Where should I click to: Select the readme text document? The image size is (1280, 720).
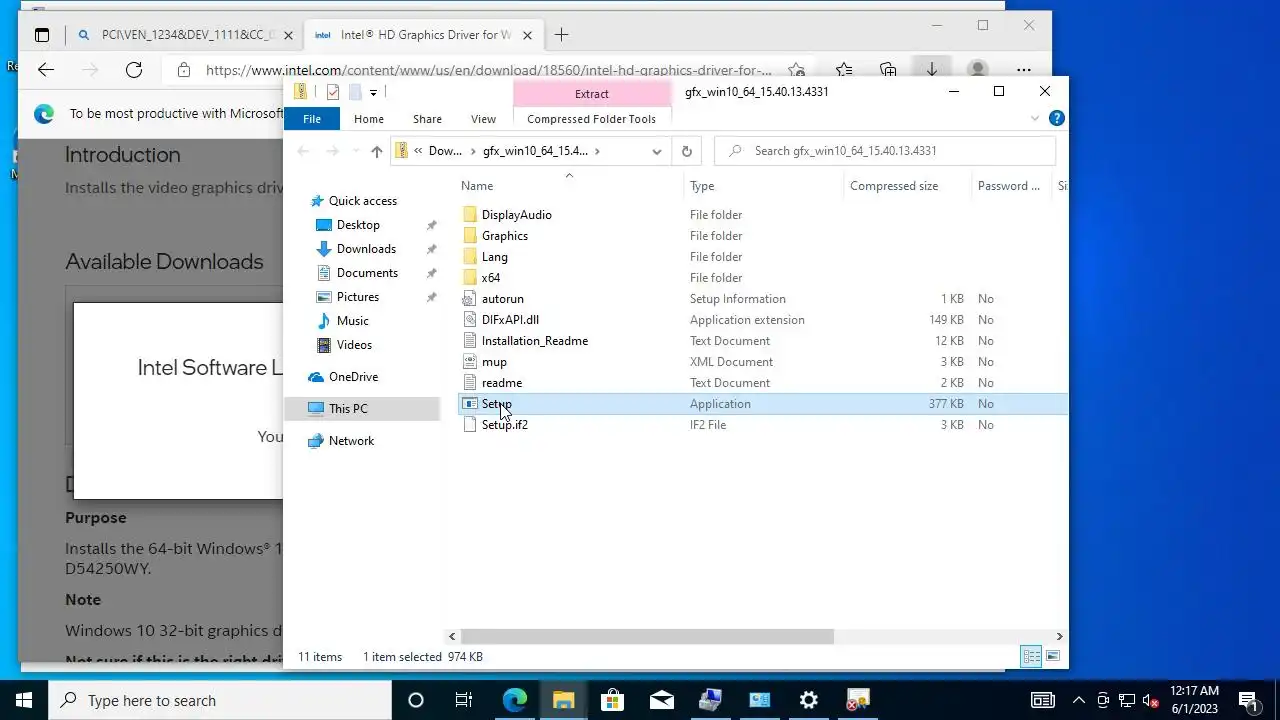502,383
